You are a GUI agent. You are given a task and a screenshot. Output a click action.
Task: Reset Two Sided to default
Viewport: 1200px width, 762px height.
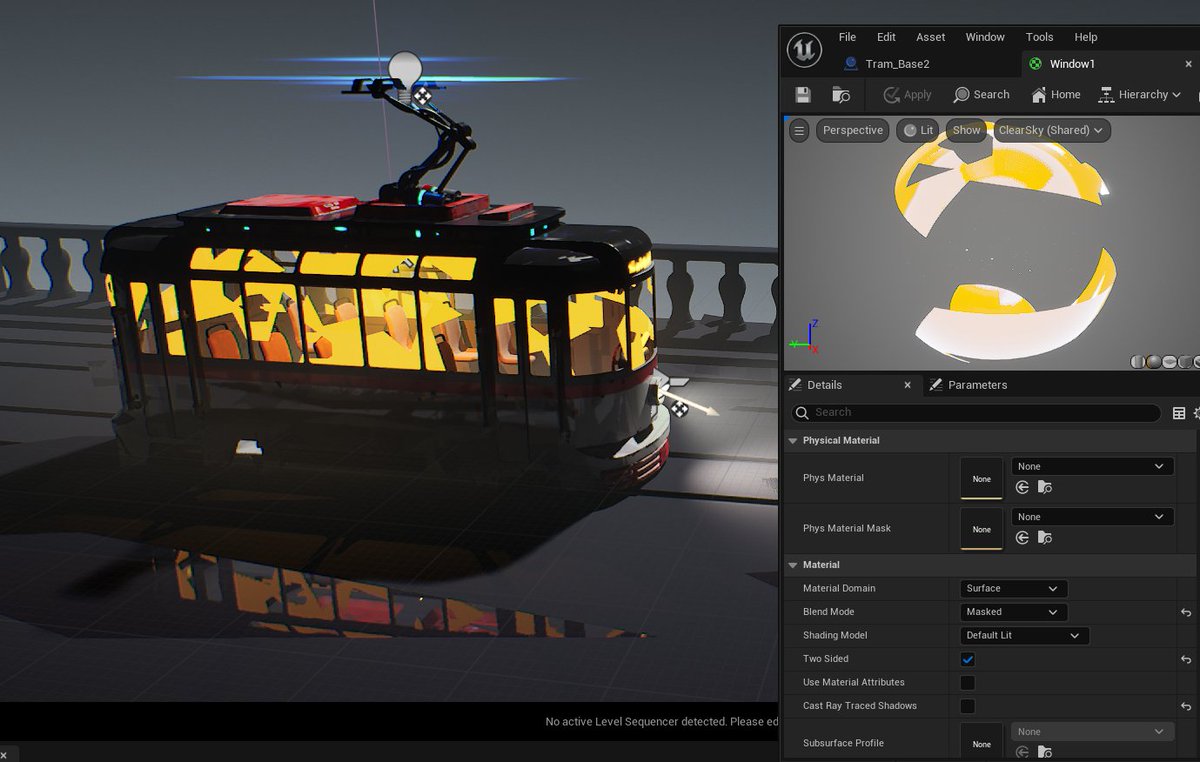[x=1186, y=659]
